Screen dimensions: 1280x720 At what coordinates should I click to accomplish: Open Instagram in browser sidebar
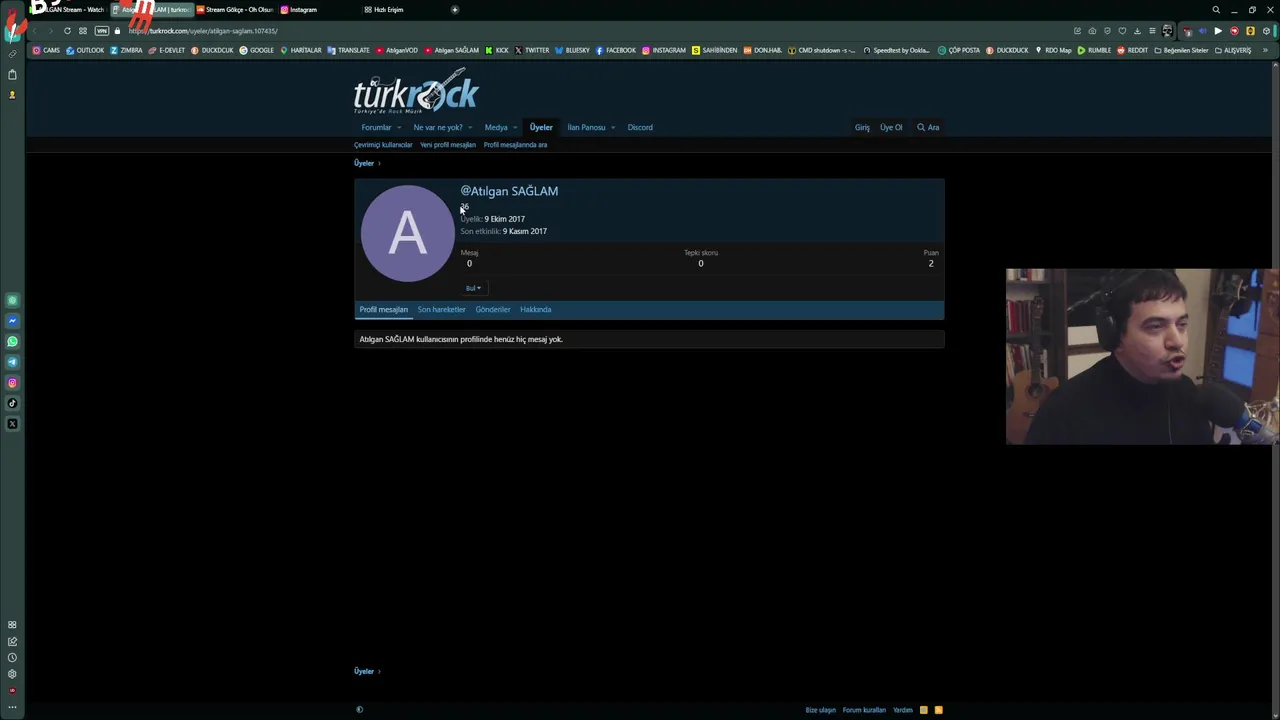coord(12,383)
